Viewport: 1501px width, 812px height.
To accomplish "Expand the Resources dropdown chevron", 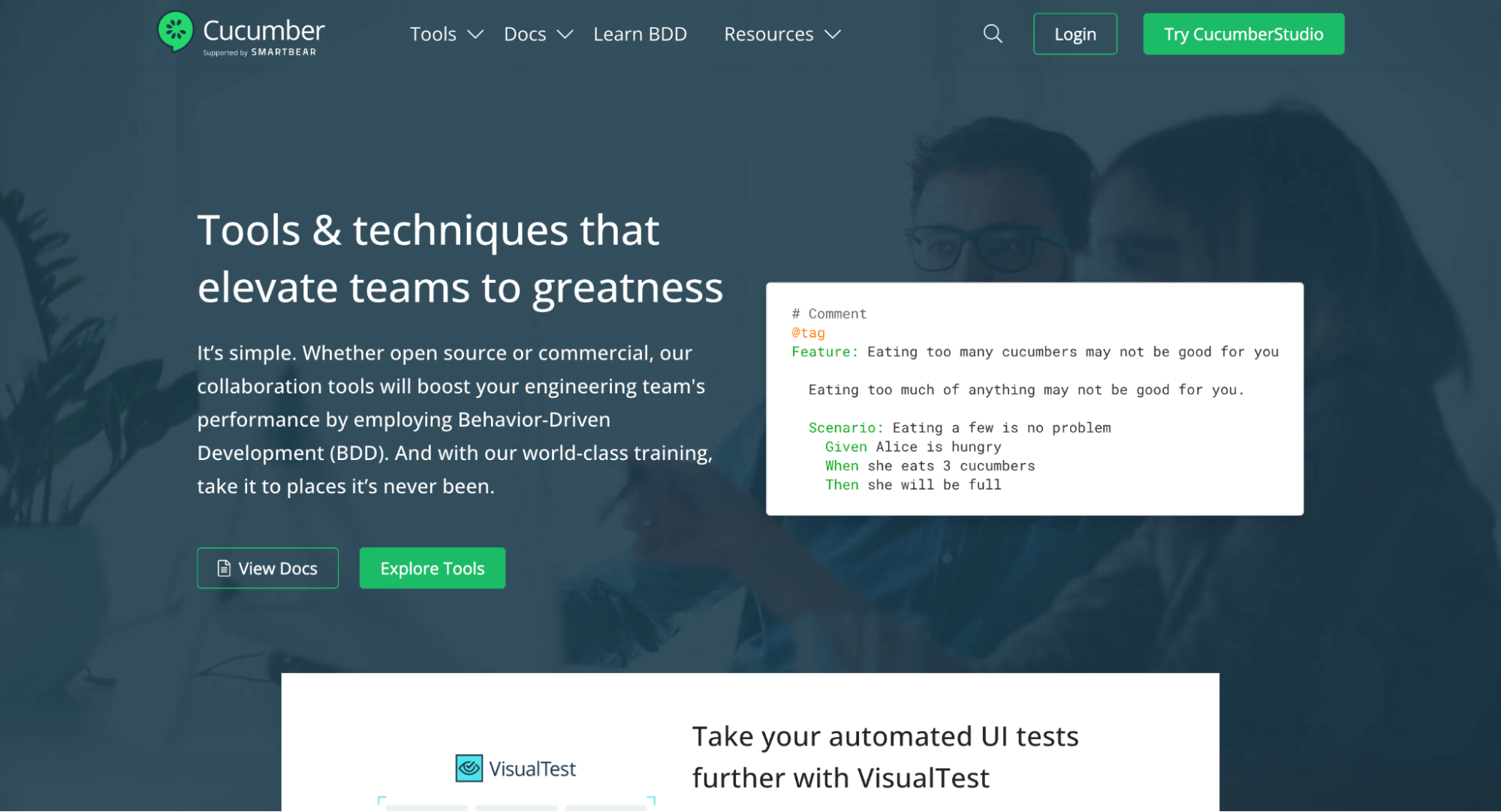I will coord(833,35).
